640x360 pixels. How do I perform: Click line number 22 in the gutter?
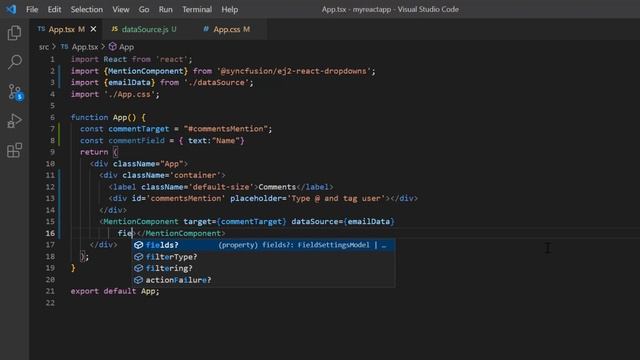[x=50, y=303]
